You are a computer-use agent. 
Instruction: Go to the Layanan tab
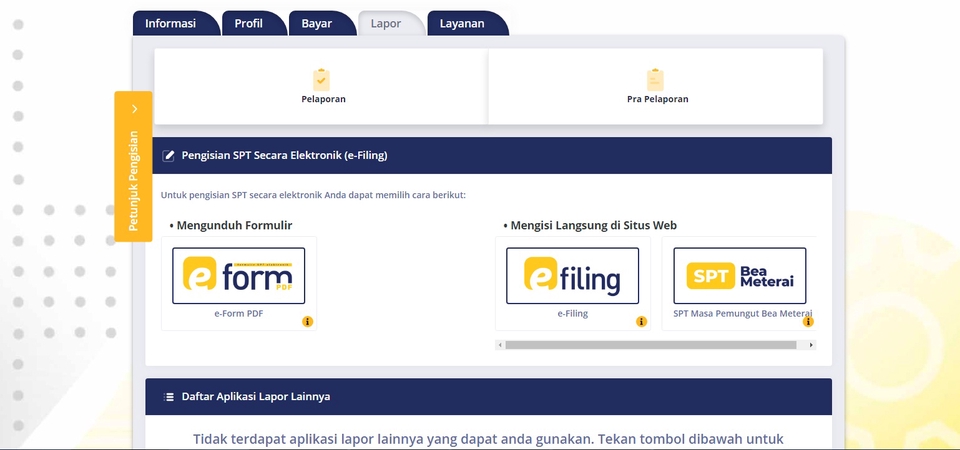[467, 23]
